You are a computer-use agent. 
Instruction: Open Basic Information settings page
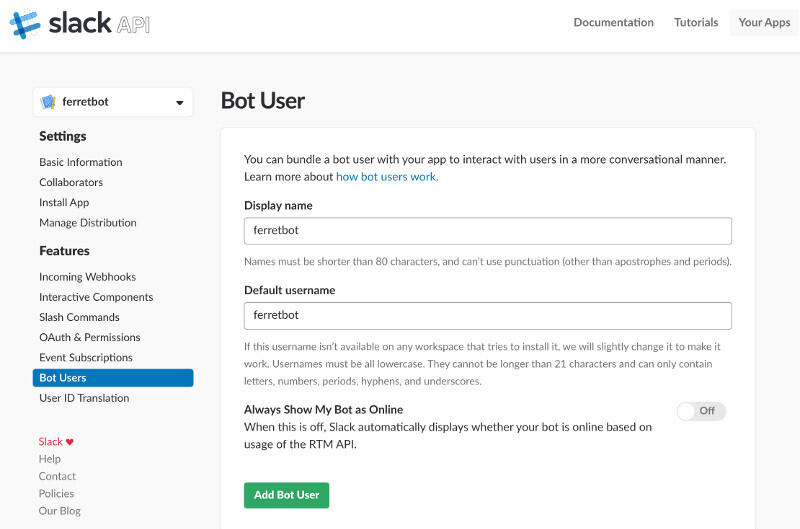[x=81, y=162]
